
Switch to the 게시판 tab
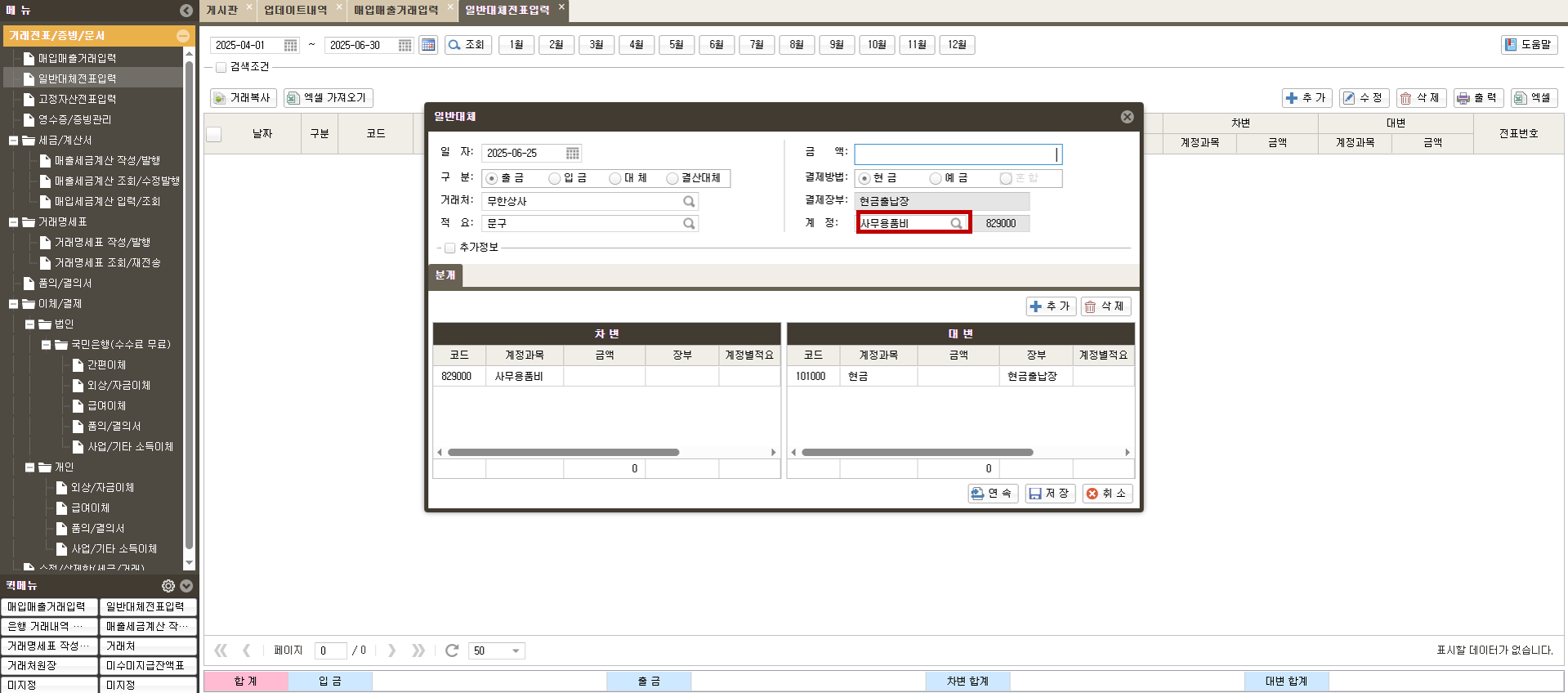[221, 10]
